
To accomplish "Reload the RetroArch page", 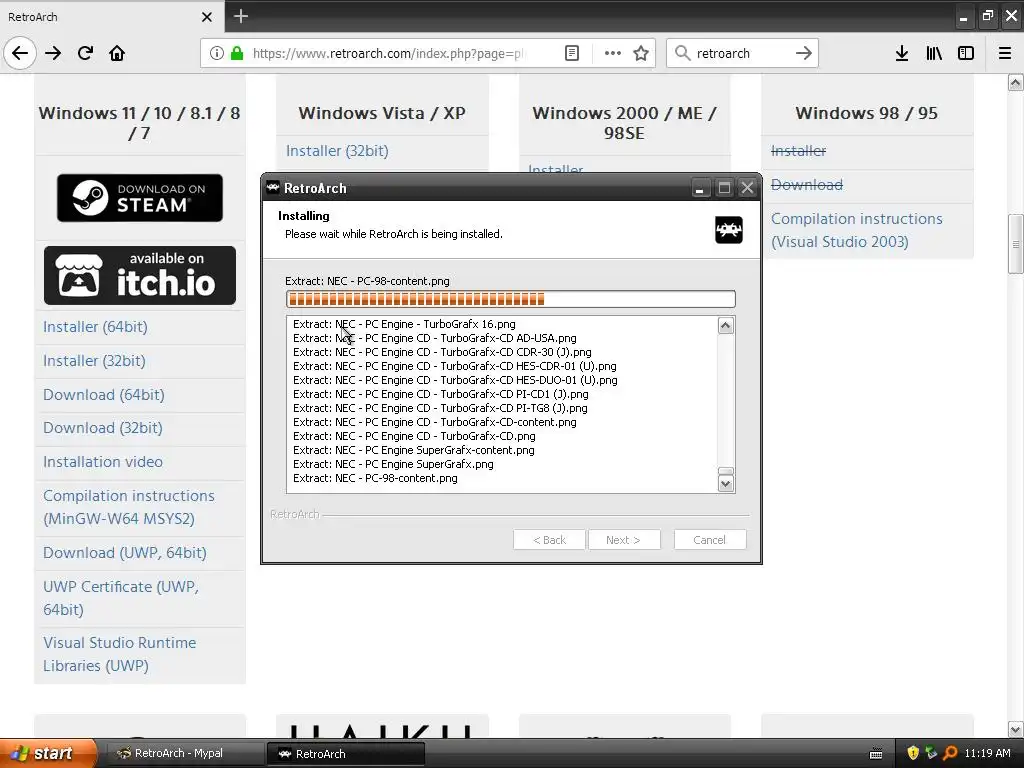I will 85,53.
